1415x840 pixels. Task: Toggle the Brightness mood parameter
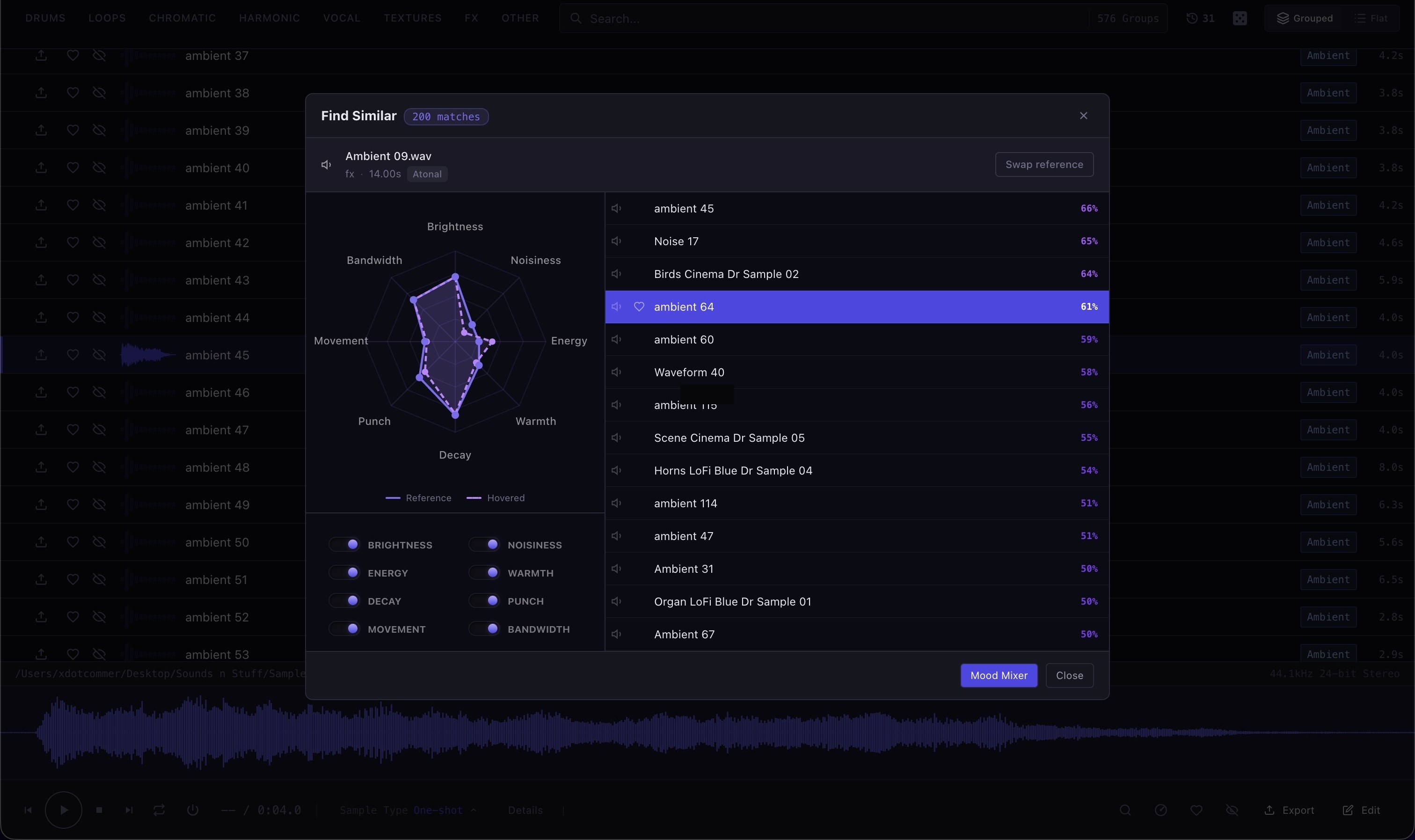point(345,544)
